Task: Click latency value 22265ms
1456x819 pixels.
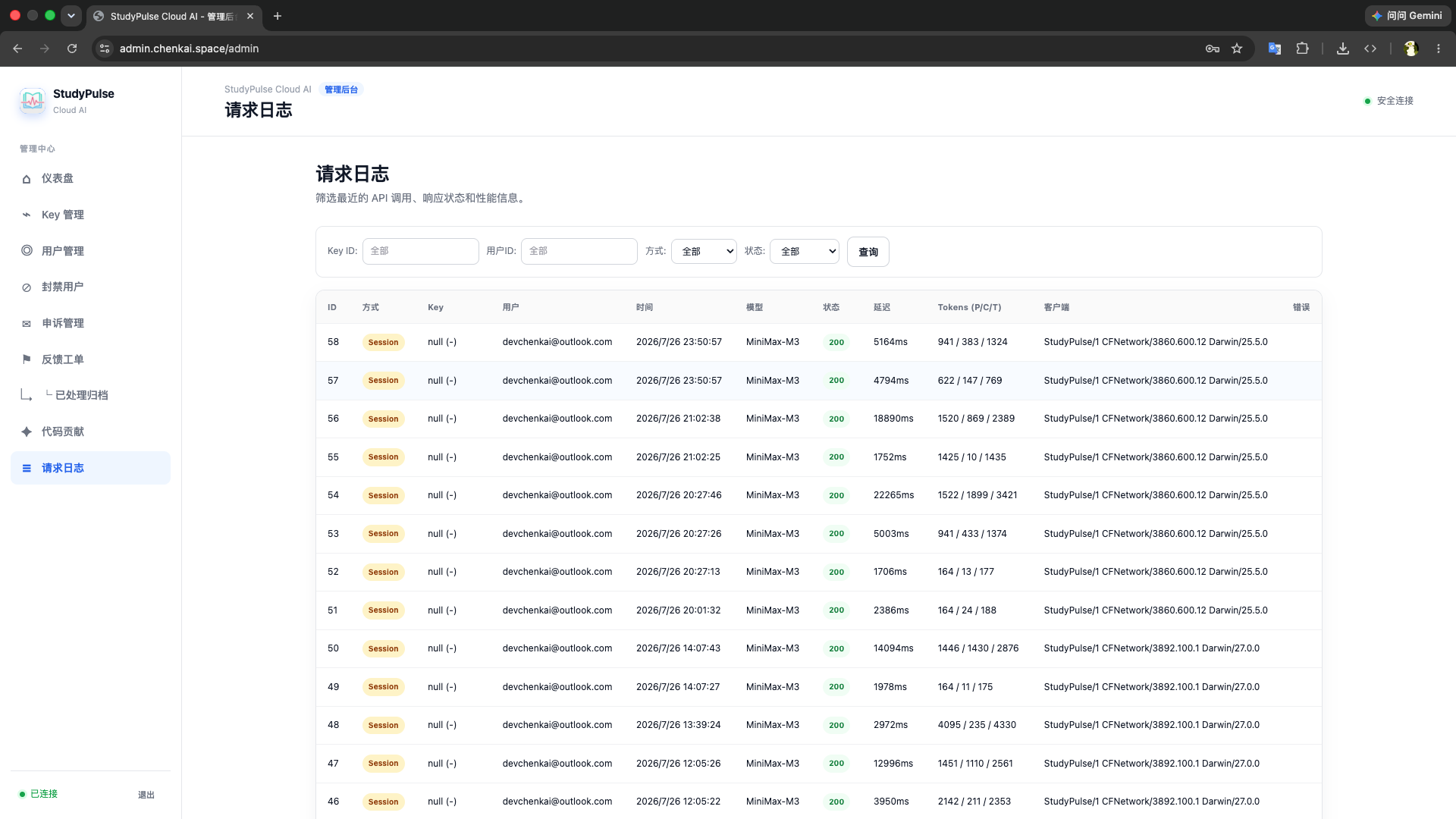Action: 893,495
